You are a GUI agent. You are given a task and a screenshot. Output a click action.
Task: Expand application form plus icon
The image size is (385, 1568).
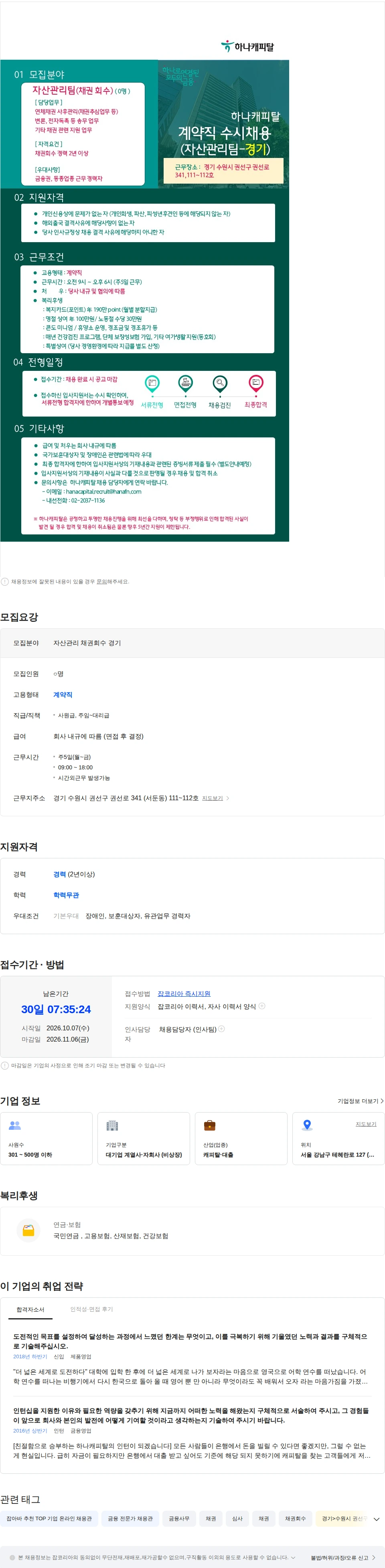pos(262,1006)
